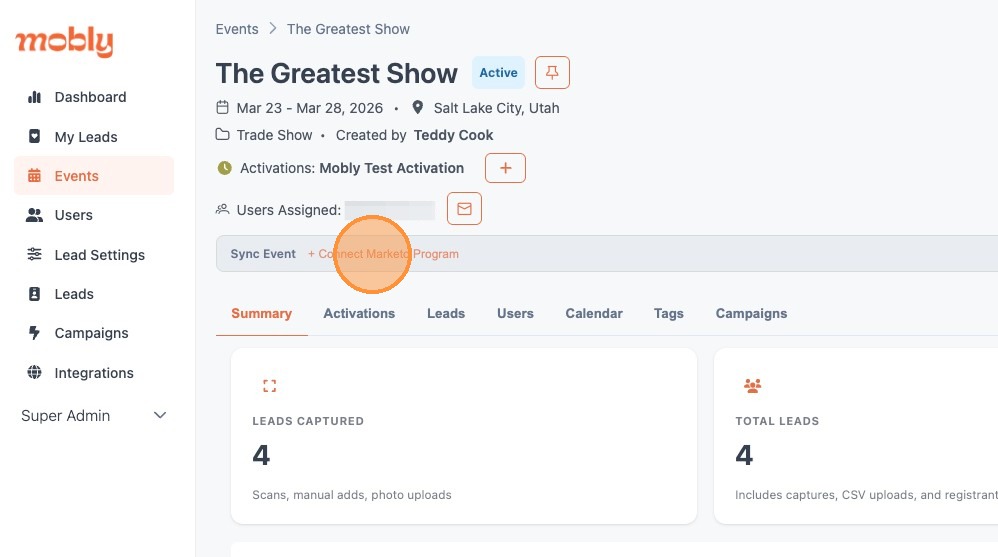Open Lead Settings in the sidebar
998x557 pixels.
click(x=99, y=255)
